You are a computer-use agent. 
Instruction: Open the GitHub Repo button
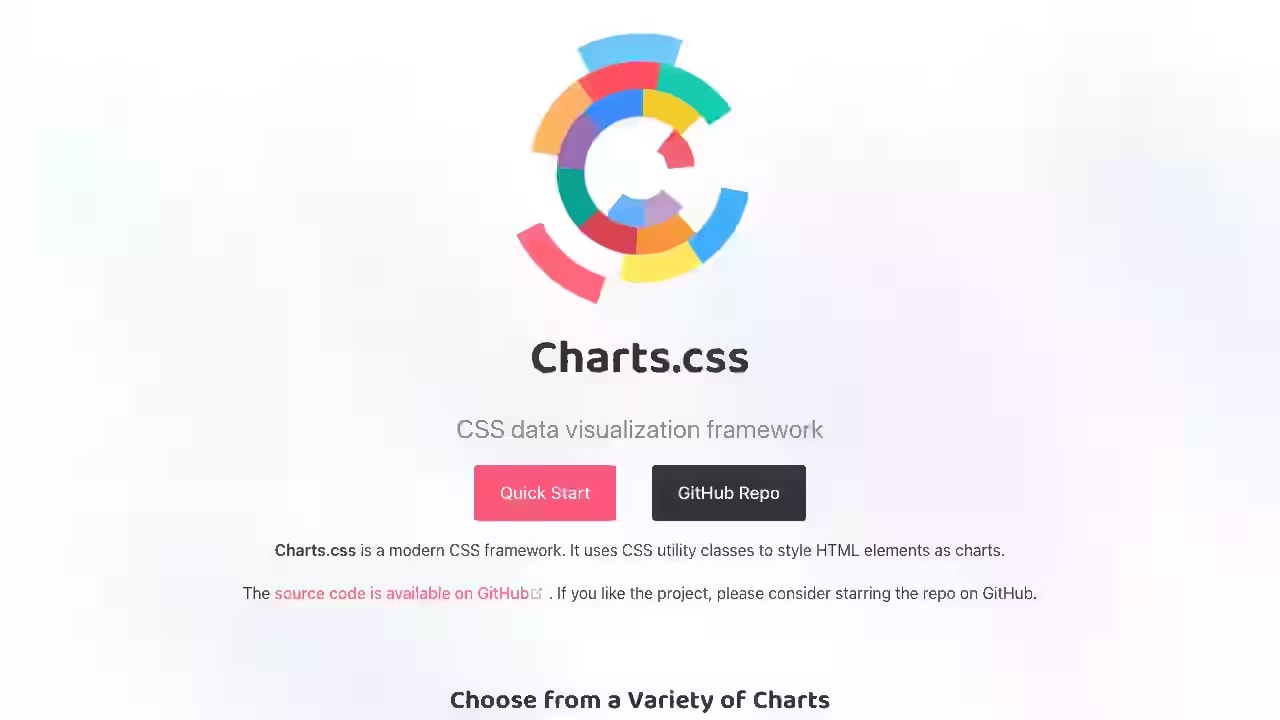(x=728, y=492)
